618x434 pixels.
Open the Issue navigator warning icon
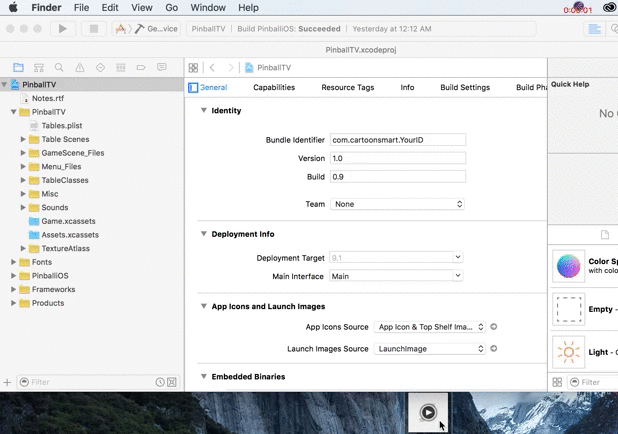click(x=82, y=68)
